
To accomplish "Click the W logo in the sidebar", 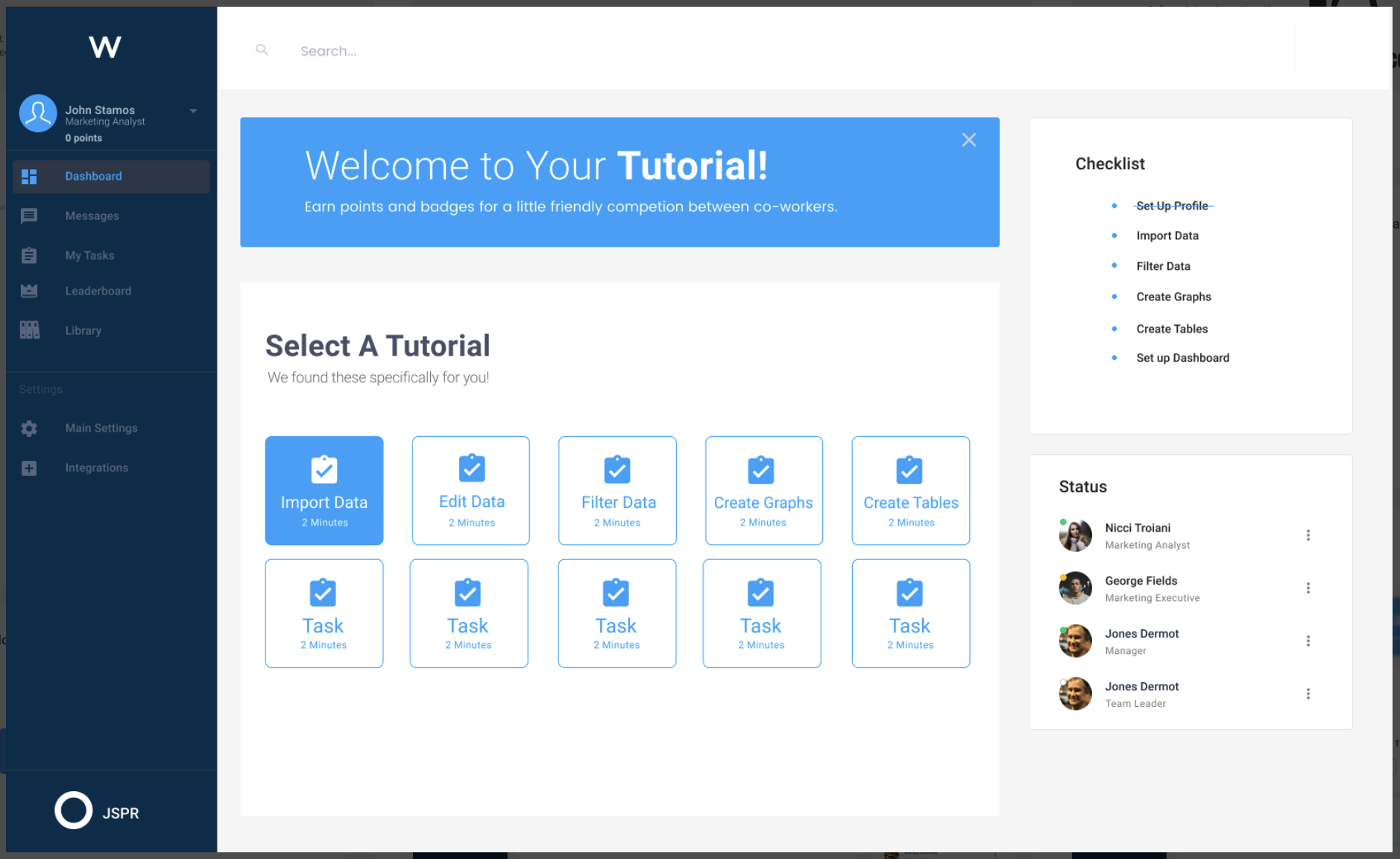I will click(105, 47).
